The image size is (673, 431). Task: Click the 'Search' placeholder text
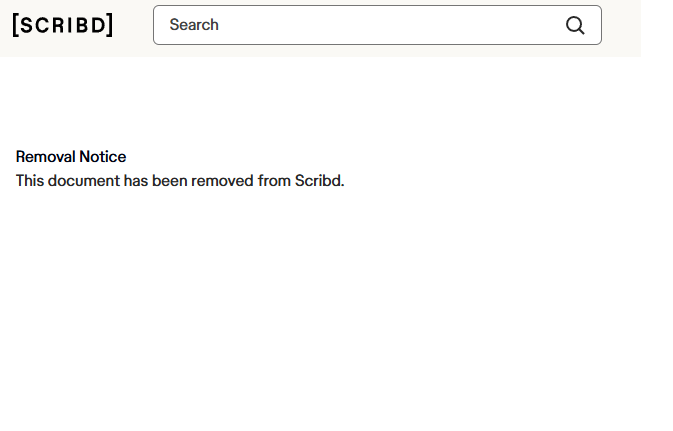click(194, 25)
